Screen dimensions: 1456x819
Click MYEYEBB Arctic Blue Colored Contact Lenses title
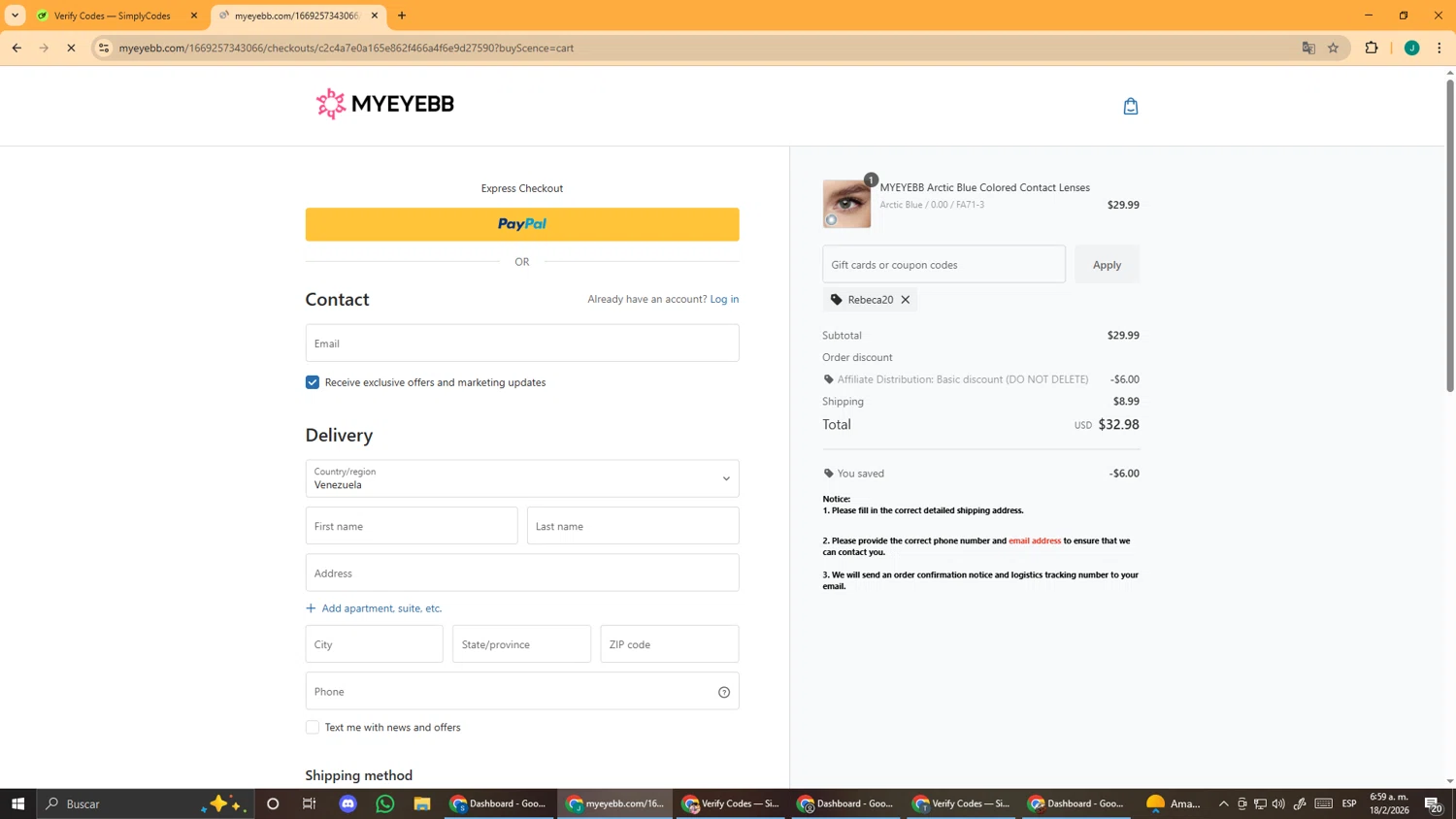click(x=985, y=187)
